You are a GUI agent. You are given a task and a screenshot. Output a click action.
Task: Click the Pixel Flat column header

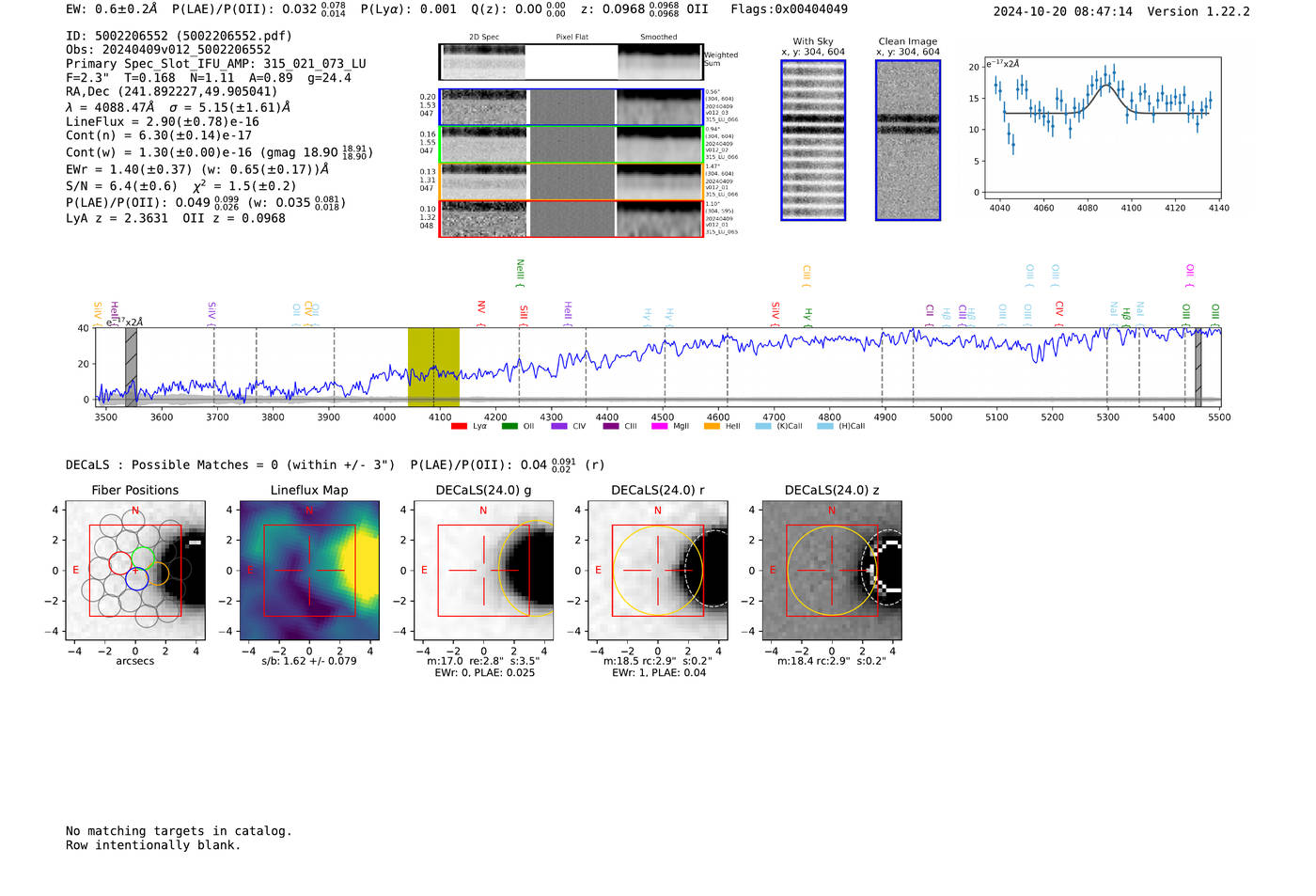[x=572, y=38]
